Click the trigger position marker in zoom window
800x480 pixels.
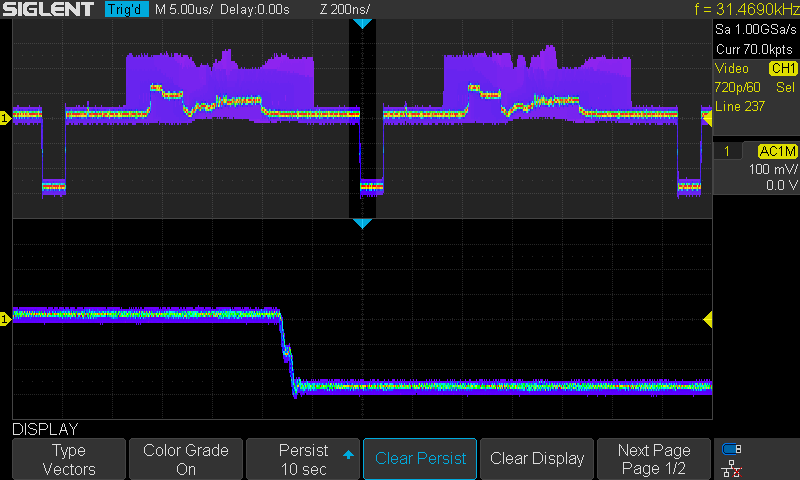pos(362,223)
